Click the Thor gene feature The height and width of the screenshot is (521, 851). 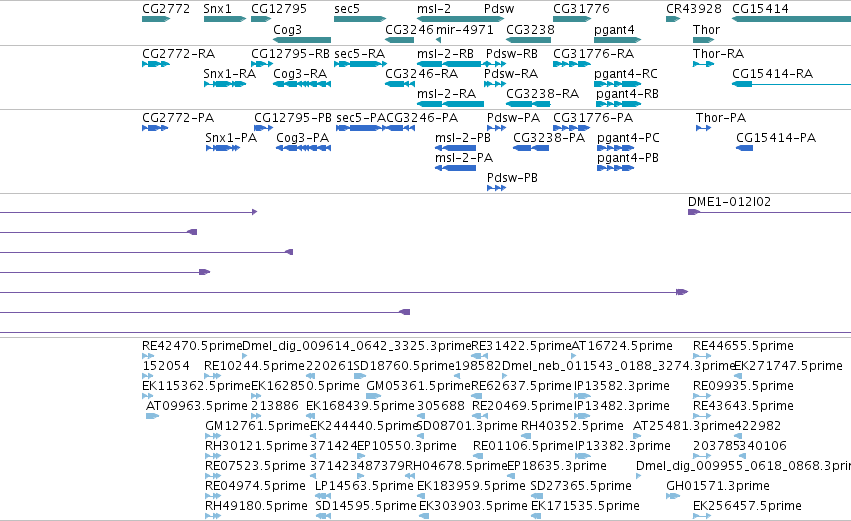pyautogui.click(x=703, y=40)
